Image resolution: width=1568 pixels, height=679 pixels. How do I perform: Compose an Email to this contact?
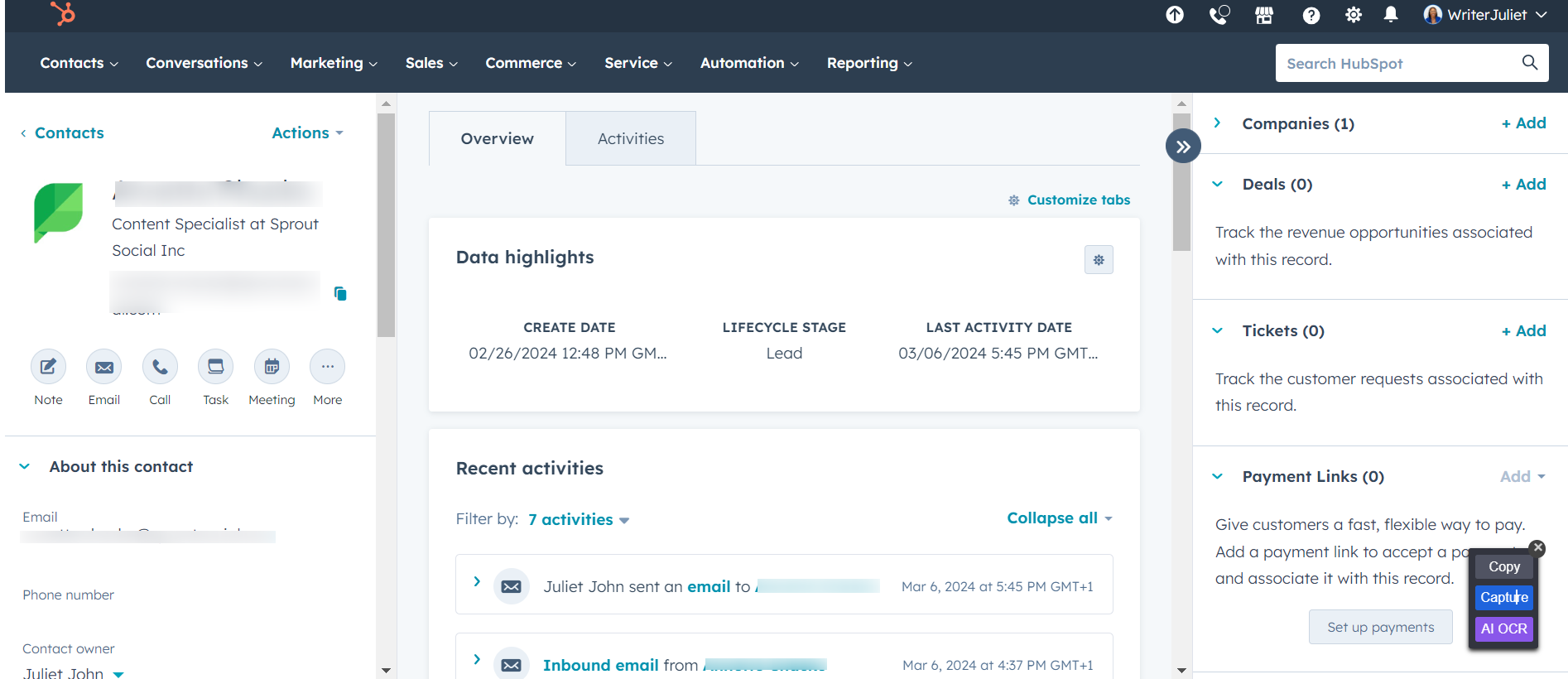click(x=104, y=367)
